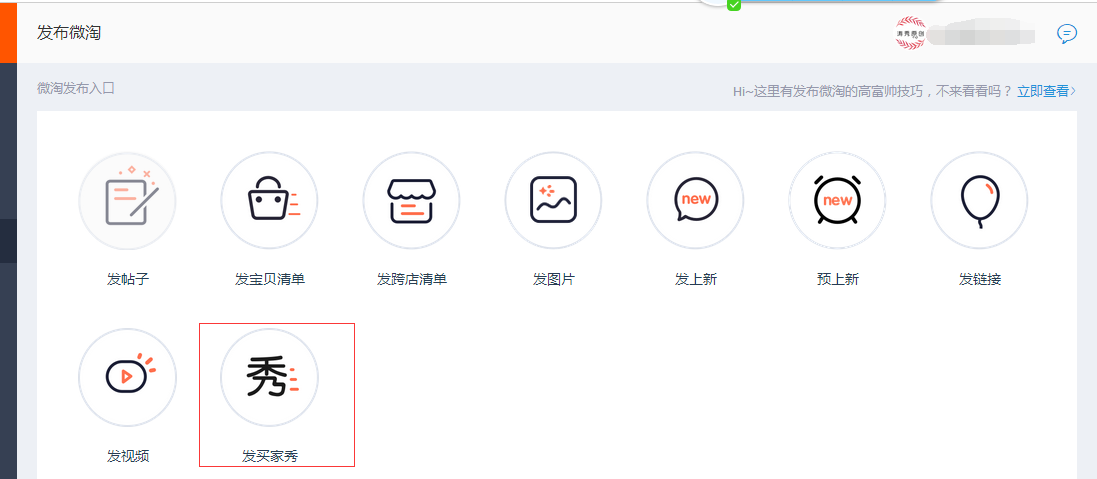The image size is (1097, 479).
Task: Click the arrow chevron after 立即查看
Action: (x=1074, y=91)
